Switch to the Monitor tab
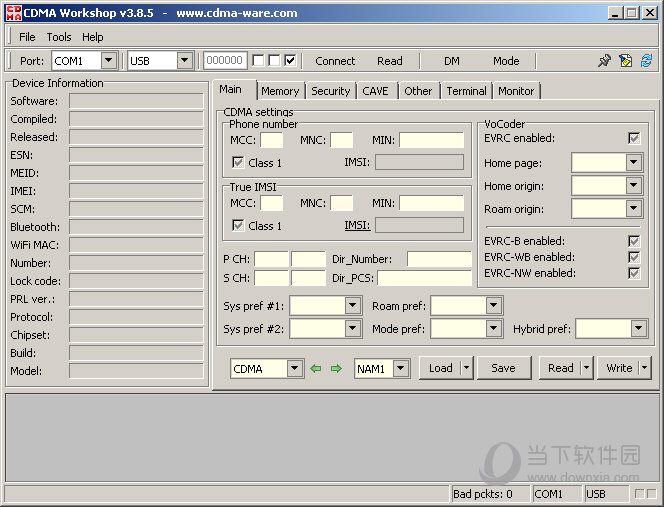This screenshot has width=664, height=507. [516, 91]
